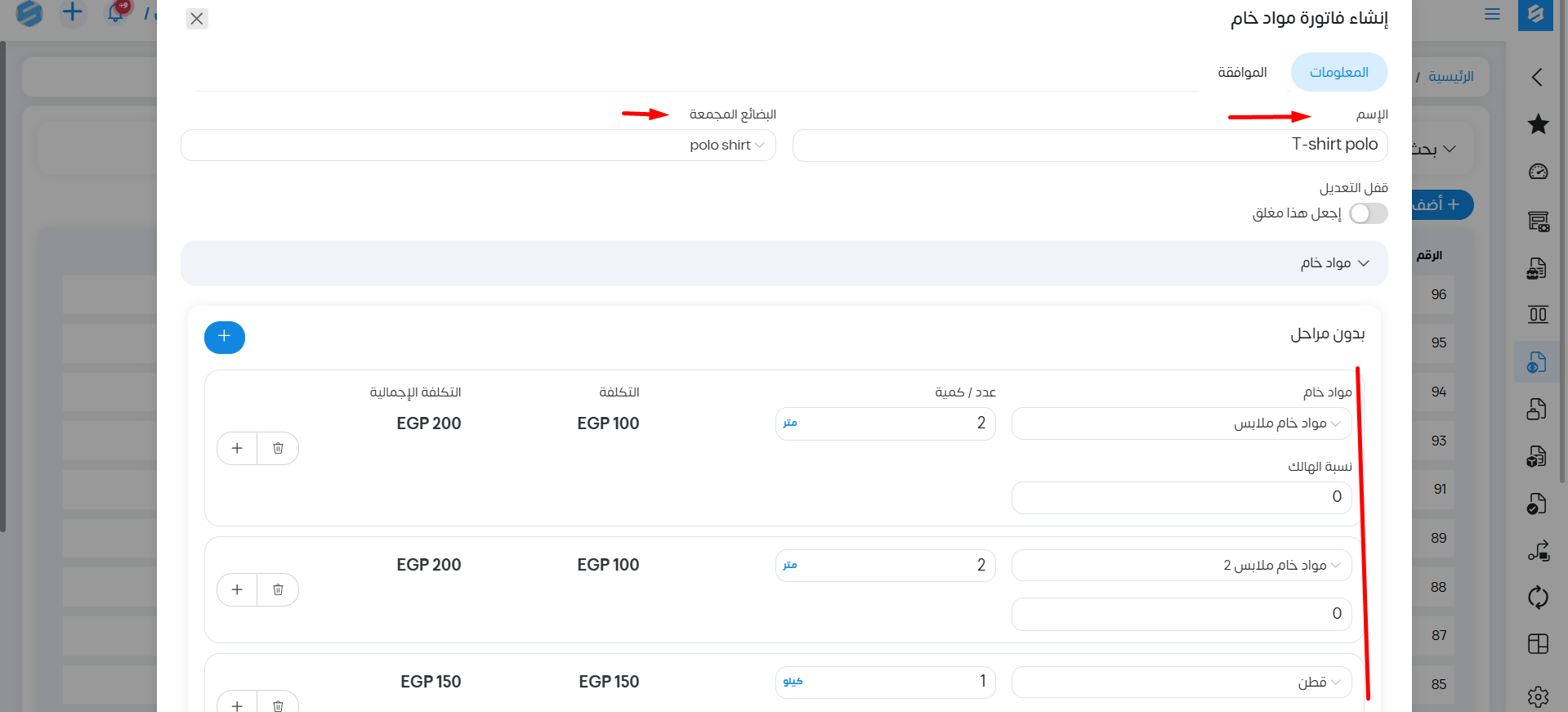
Task: Click the plus icon in the first material row
Action: pos(237,448)
